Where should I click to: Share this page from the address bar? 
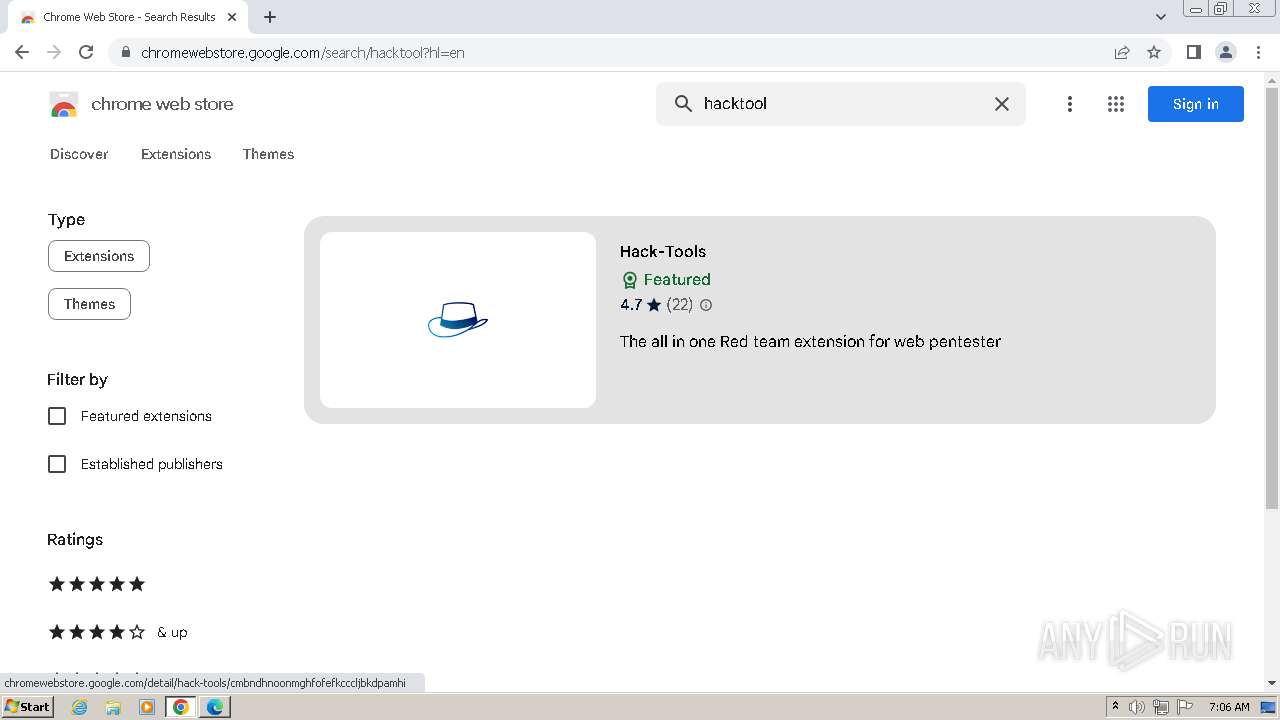(x=1122, y=52)
